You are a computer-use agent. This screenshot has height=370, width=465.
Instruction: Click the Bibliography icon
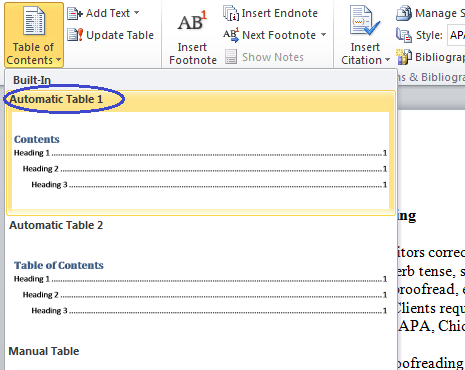tap(404, 57)
